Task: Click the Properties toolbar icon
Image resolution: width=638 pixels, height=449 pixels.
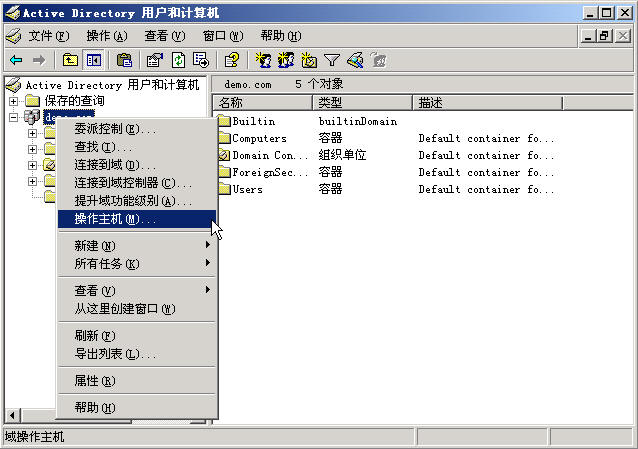Action: 155,60
